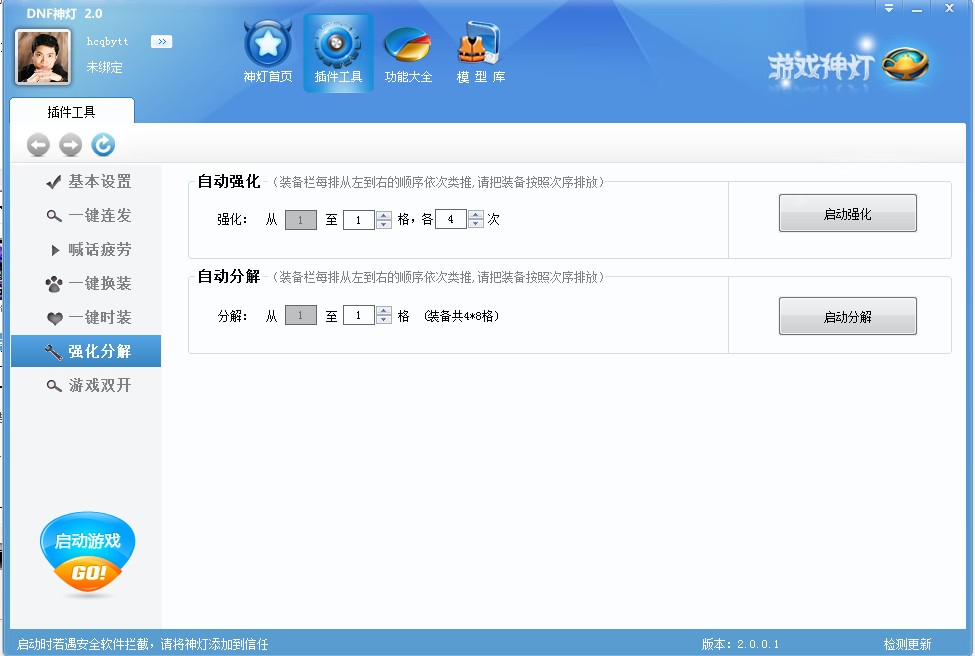975x656 pixels.
Task: Click the 自动分解 section heading
Action: [x=228, y=277]
